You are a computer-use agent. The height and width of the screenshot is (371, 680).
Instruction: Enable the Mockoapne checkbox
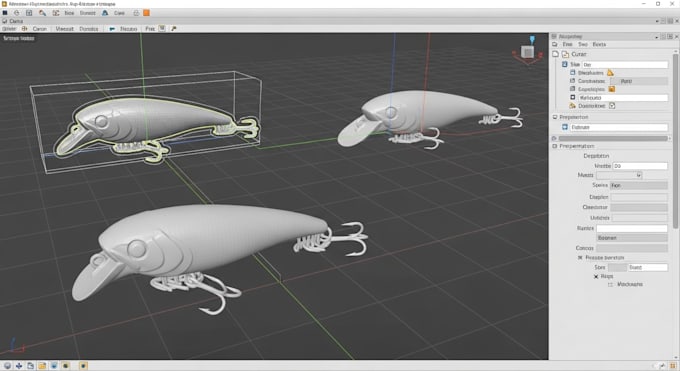(x=610, y=285)
